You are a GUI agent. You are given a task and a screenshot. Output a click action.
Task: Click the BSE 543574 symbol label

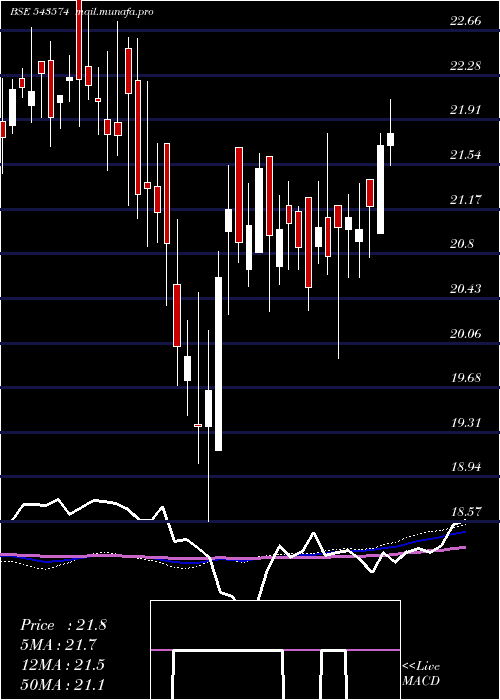click(40, 12)
